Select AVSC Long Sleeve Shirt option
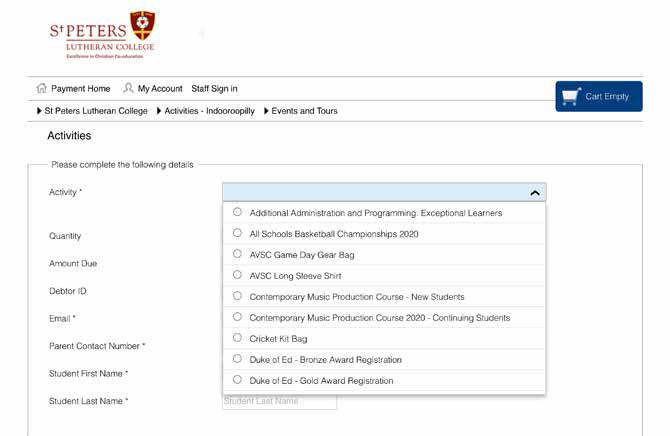This screenshot has height=436, width=670. pyautogui.click(x=237, y=275)
